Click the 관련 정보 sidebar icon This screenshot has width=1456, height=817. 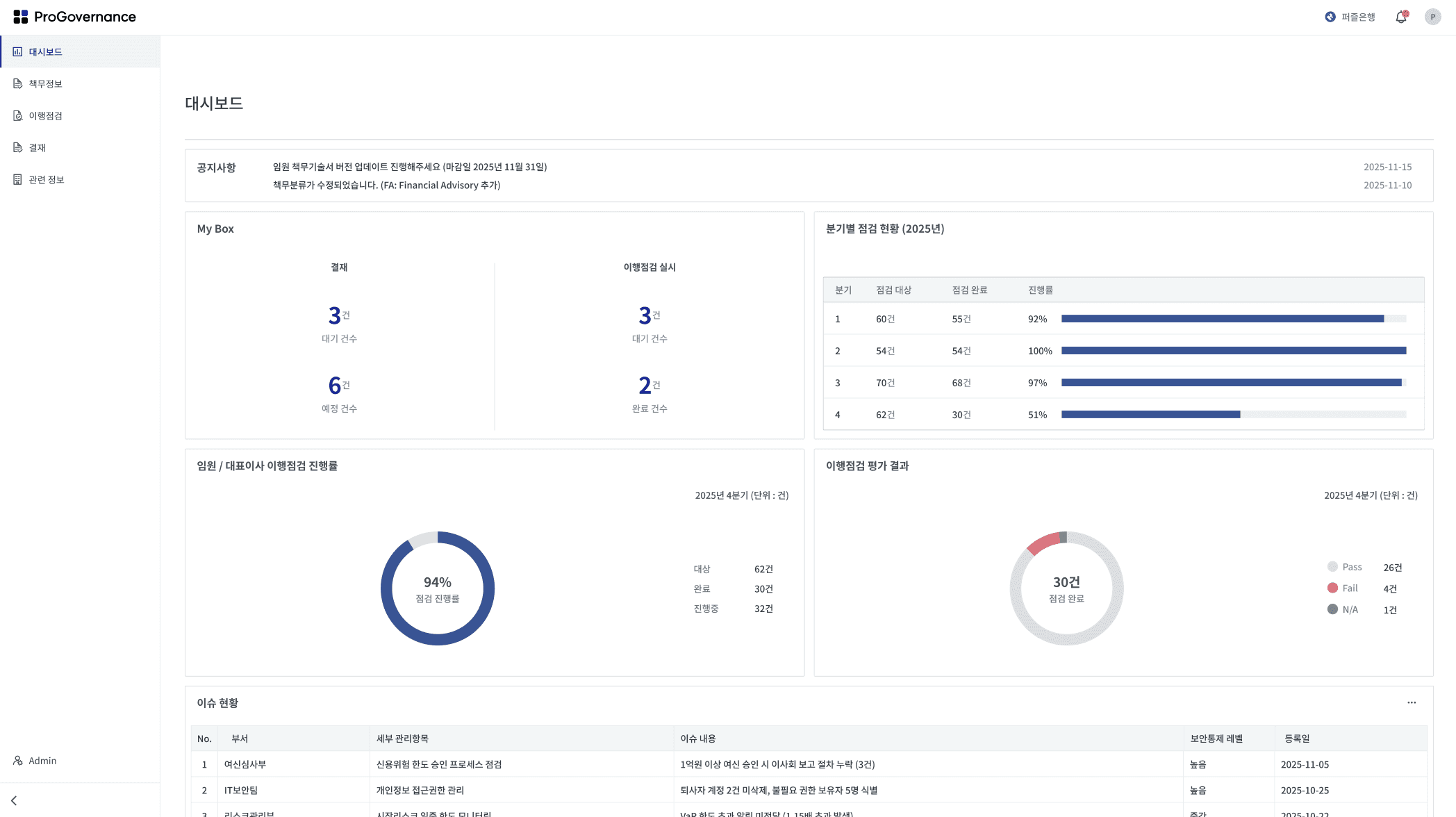(17, 180)
